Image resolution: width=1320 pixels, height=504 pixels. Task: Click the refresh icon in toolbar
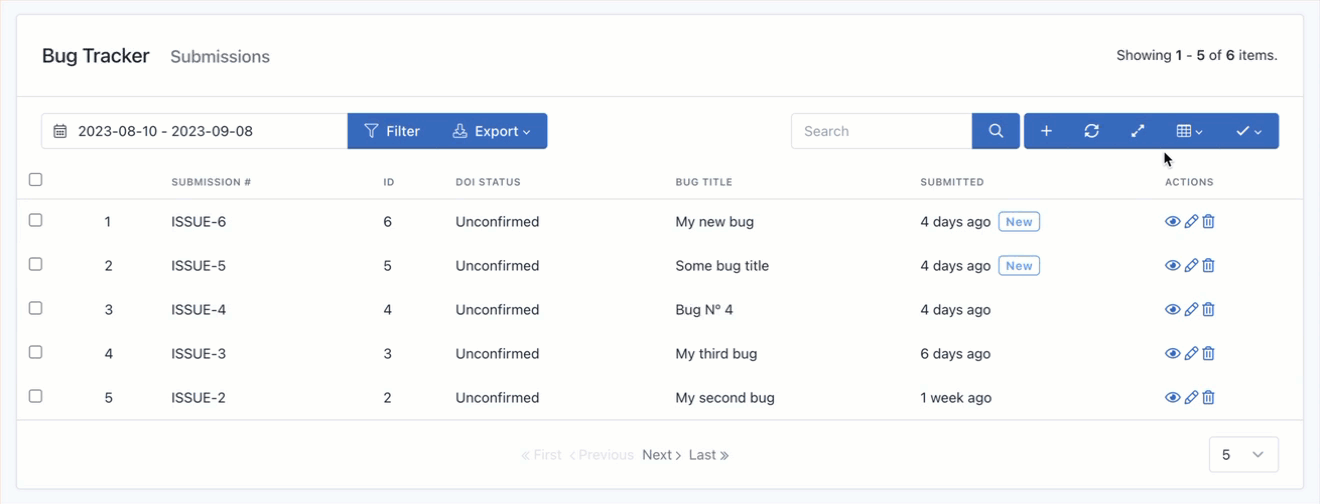pyautogui.click(x=1091, y=131)
